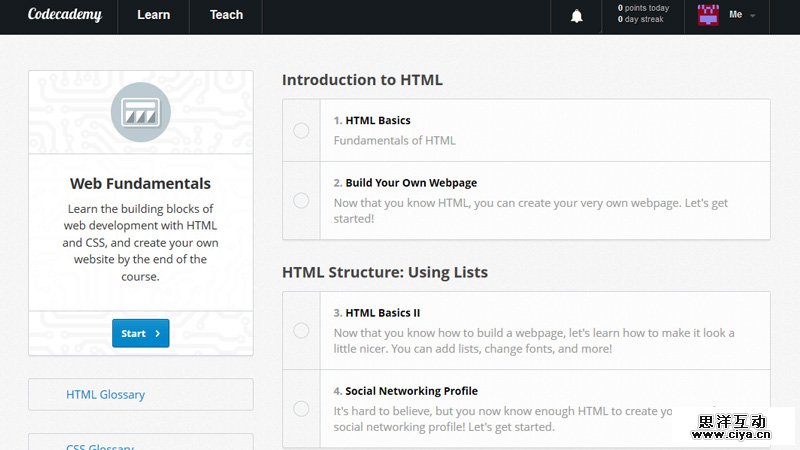
Task: Open lesson 4 Social Networking Profile
Action: coord(411,391)
